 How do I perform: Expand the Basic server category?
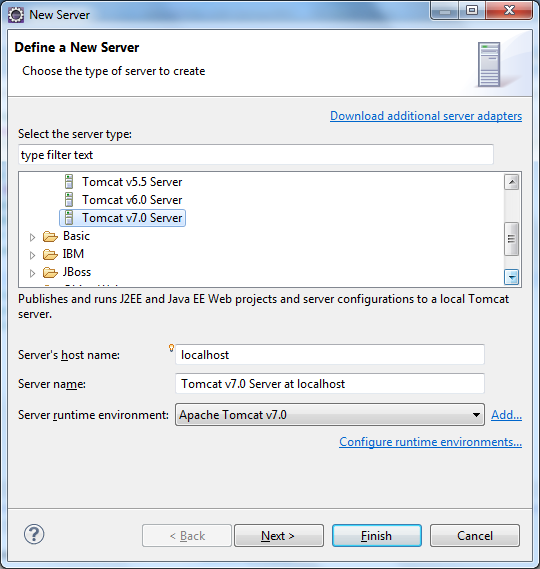pyautogui.click(x=32, y=237)
